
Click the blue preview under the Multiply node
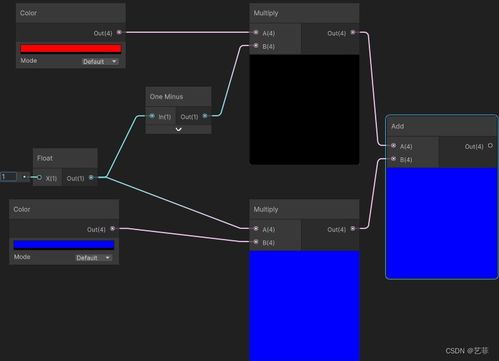click(x=304, y=306)
